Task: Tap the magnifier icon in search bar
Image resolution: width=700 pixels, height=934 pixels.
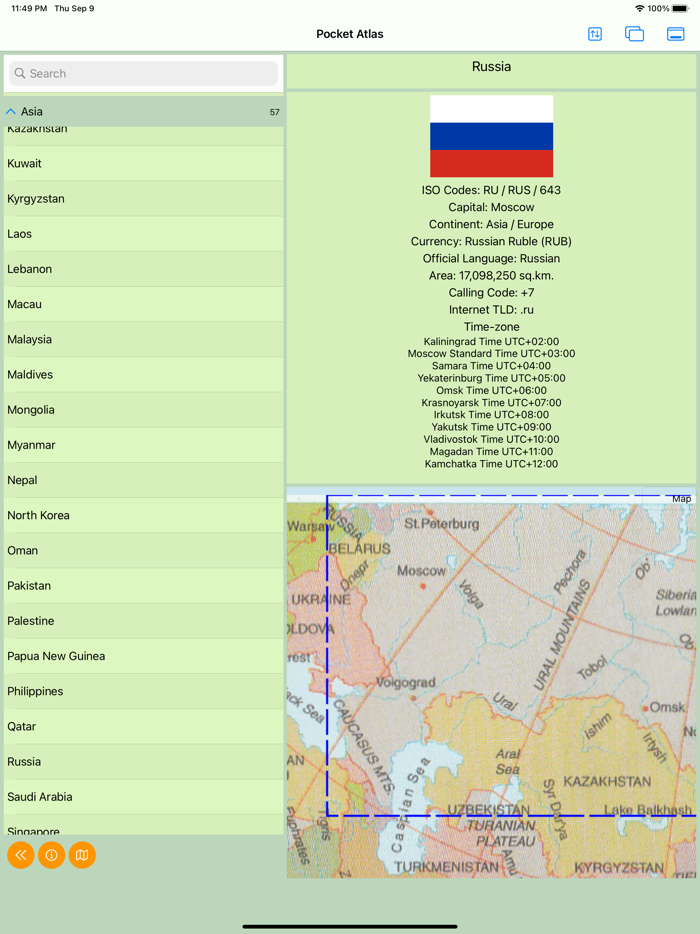Action: click(x=20, y=73)
